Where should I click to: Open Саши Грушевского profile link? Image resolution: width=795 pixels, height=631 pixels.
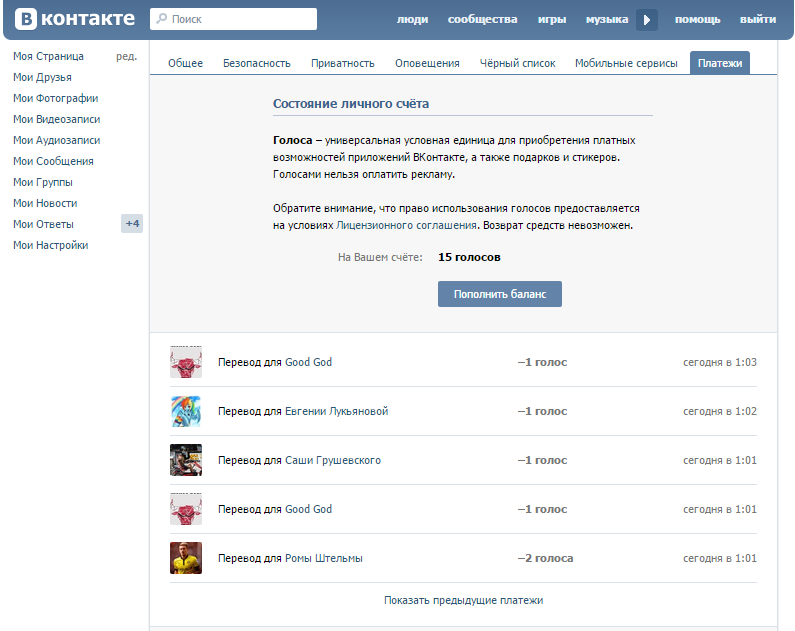click(x=333, y=460)
